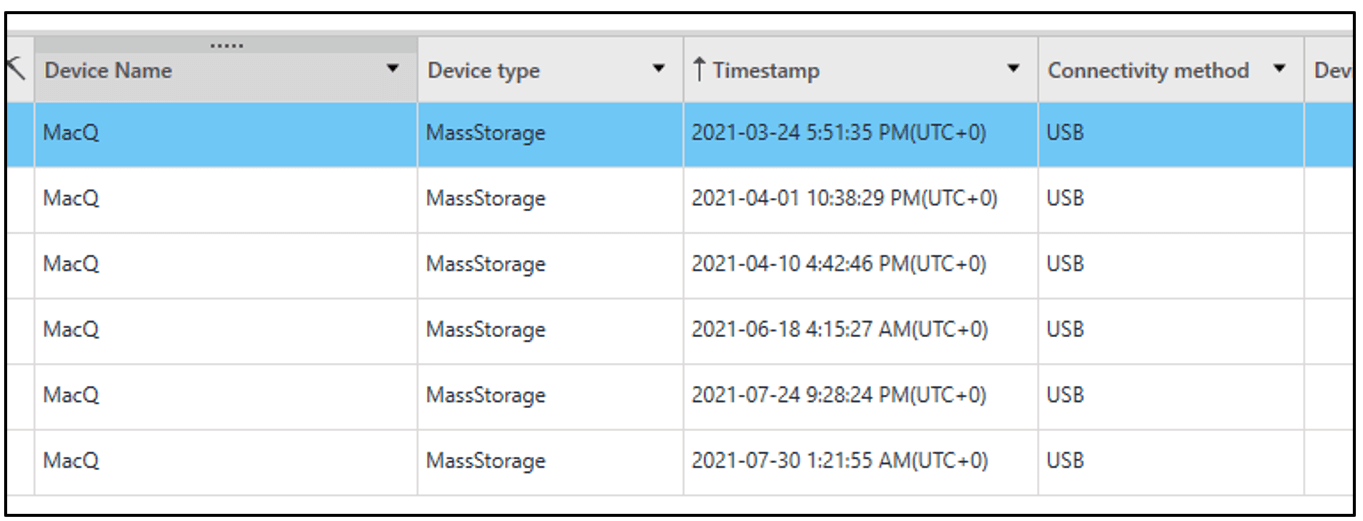Click the MacQ cell in the second row
The height and width of the screenshot is (521, 1363).
click(x=226, y=199)
